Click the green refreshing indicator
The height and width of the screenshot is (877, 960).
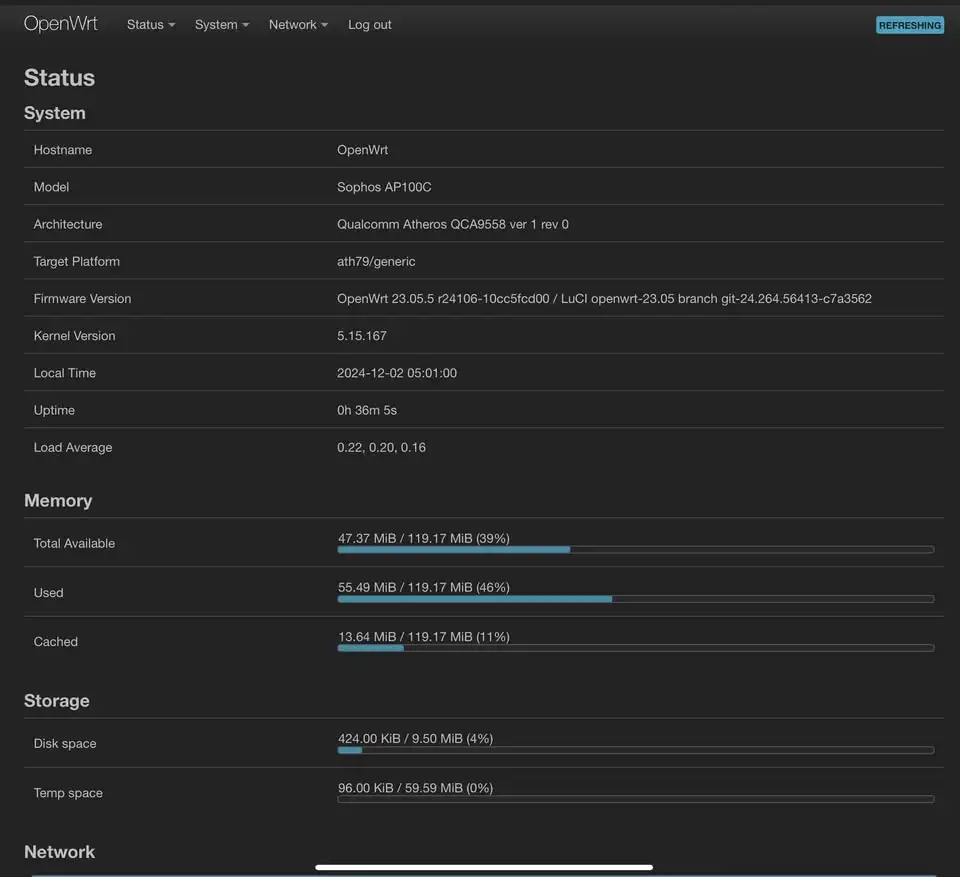click(909, 24)
